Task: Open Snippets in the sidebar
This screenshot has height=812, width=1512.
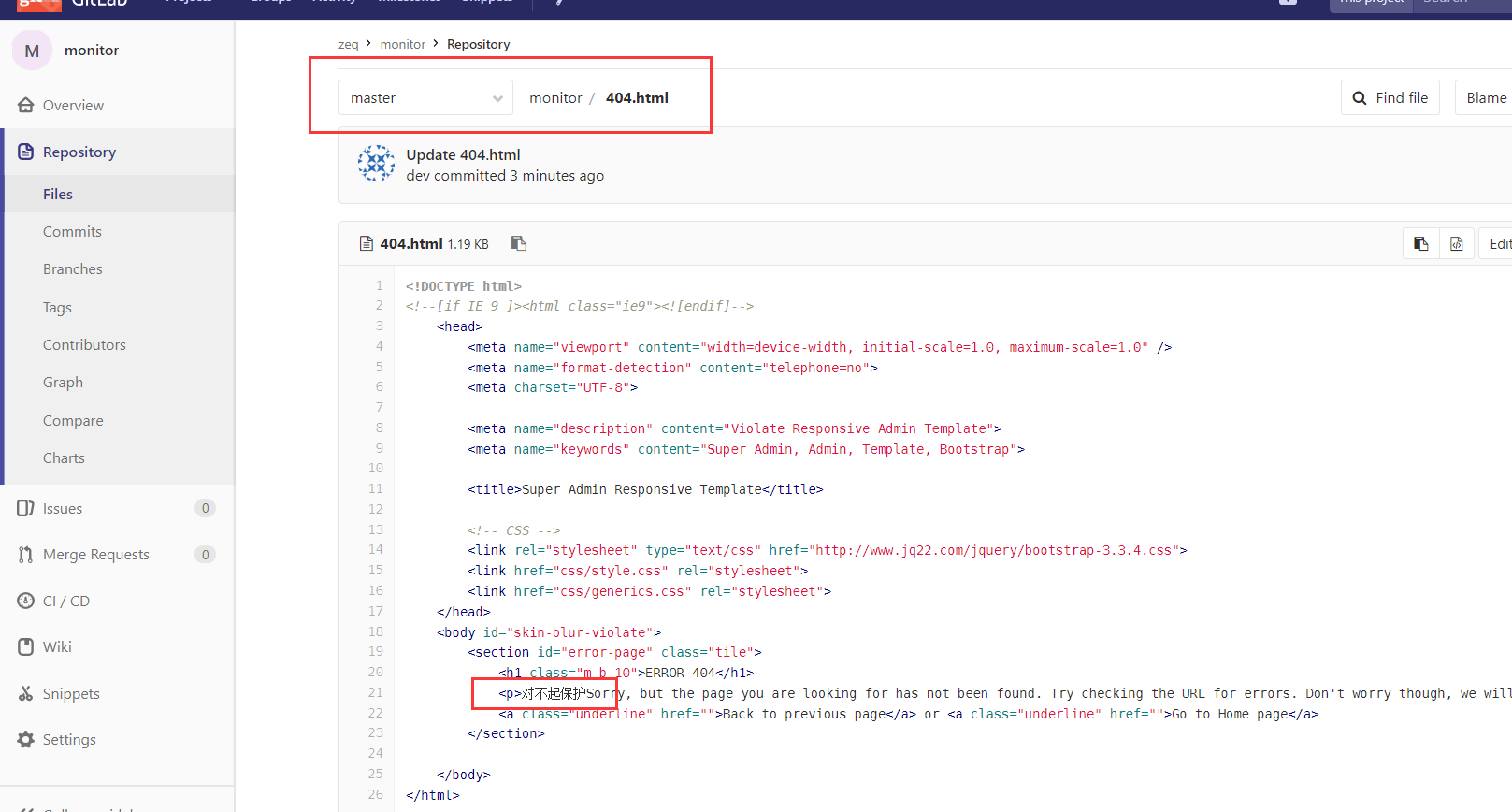Action: (x=71, y=693)
